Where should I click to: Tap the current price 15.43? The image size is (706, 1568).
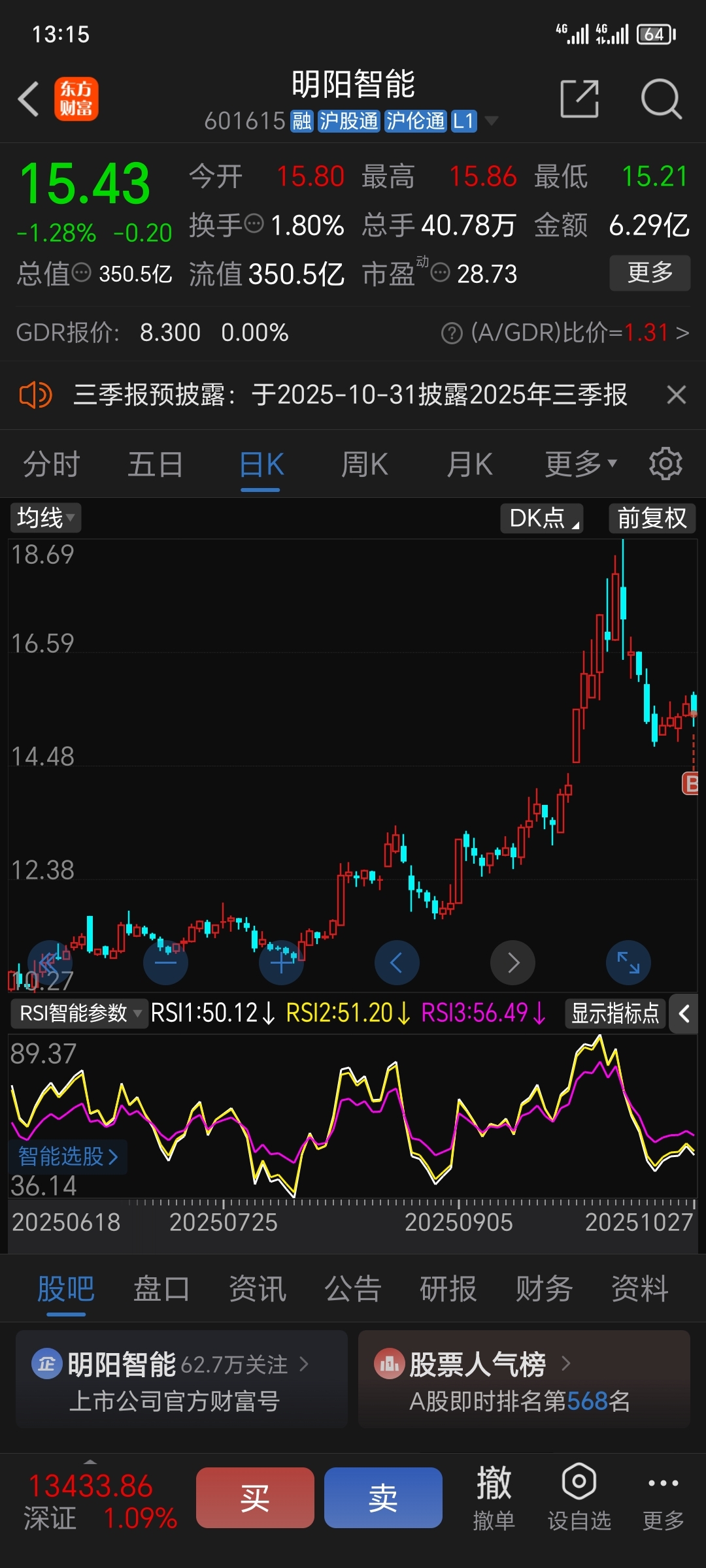pos(85,184)
